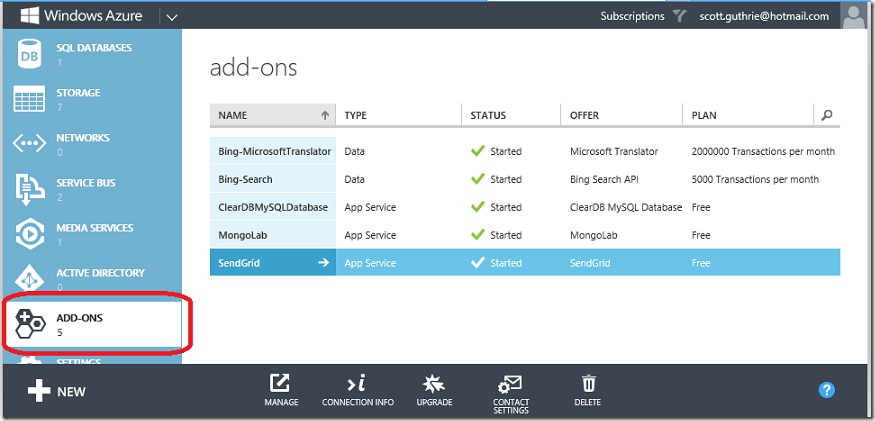Sort by the NAME column header
Viewport: 875px width, 421px height.
point(273,116)
